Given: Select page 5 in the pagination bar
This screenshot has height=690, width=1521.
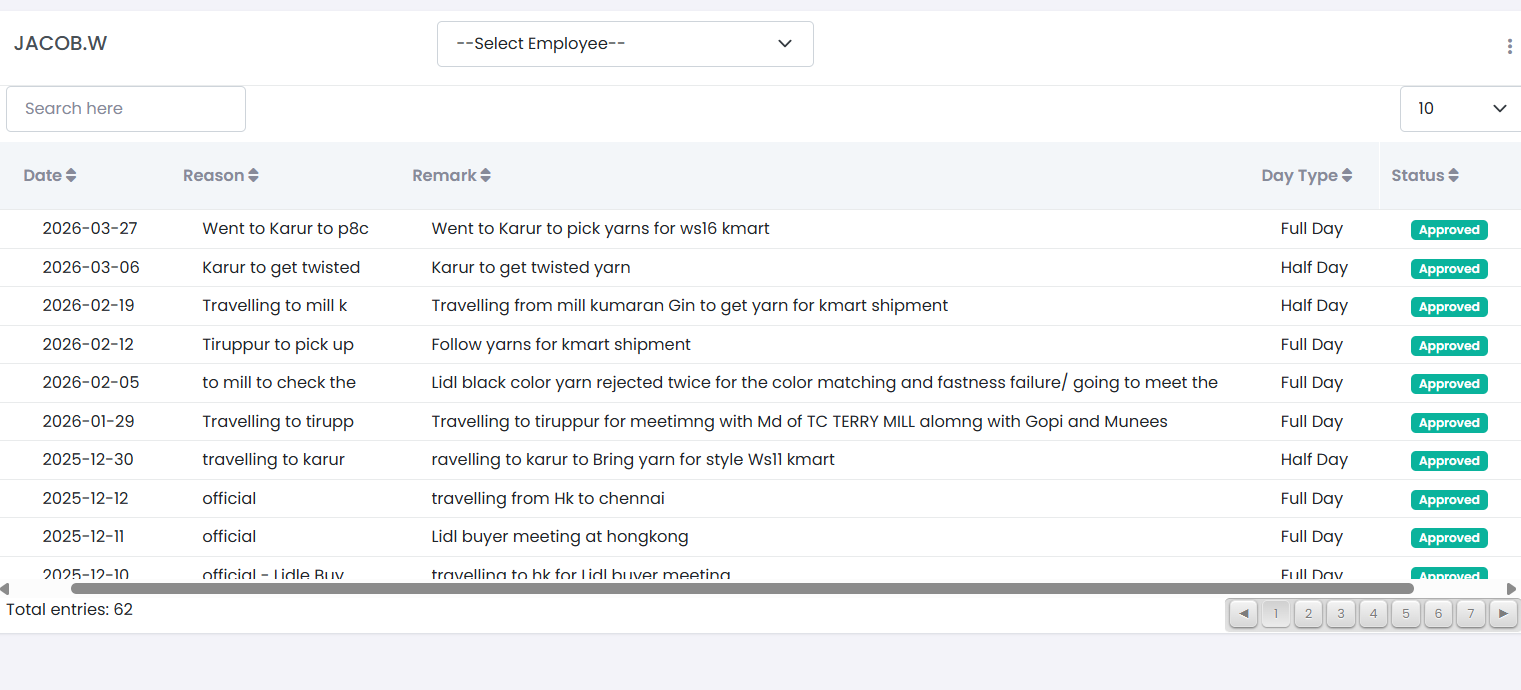Looking at the screenshot, I should click(1405, 613).
